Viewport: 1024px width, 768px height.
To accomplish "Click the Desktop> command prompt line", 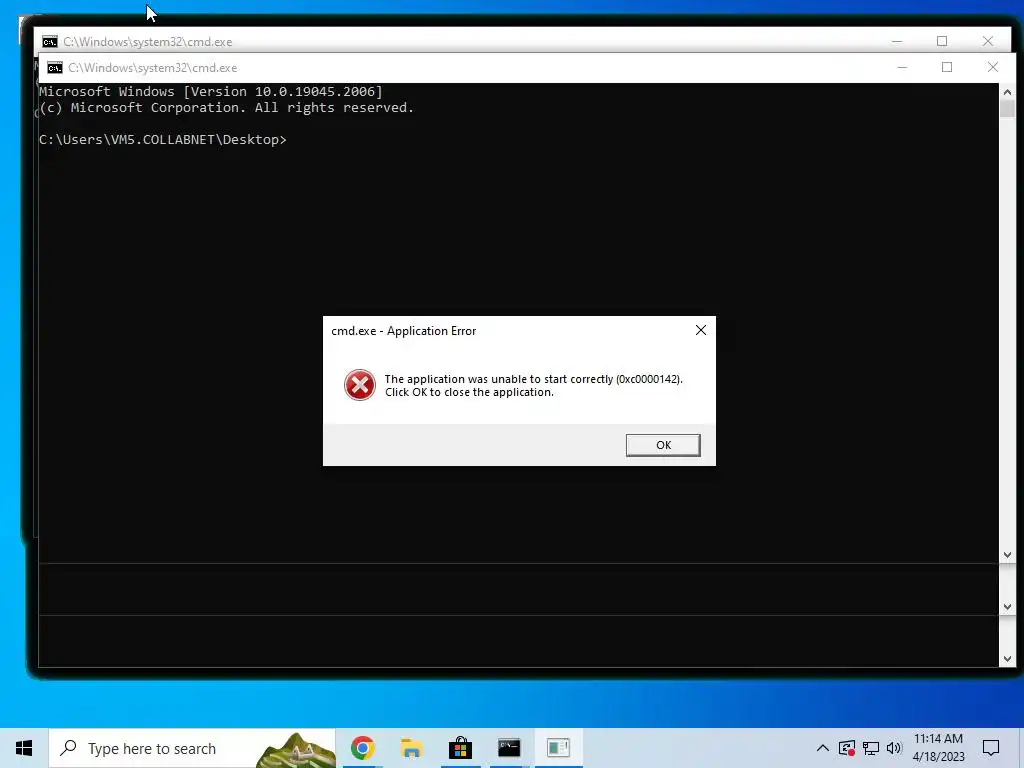I will pyautogui.click(x=163, y=140).
